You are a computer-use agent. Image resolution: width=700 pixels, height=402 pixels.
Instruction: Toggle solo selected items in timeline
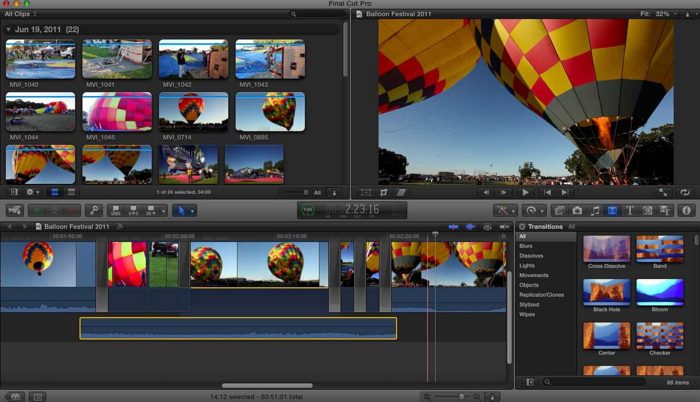[488, 227]
